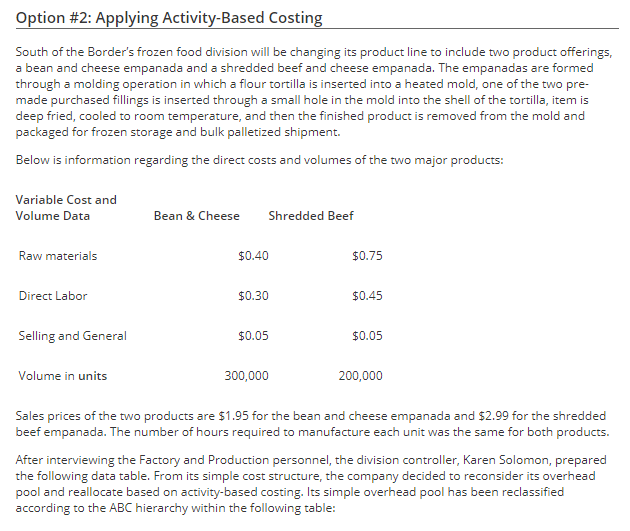The image size is (630, 531).
Task: Click the sentence starting Below is information
Action: 260,160
